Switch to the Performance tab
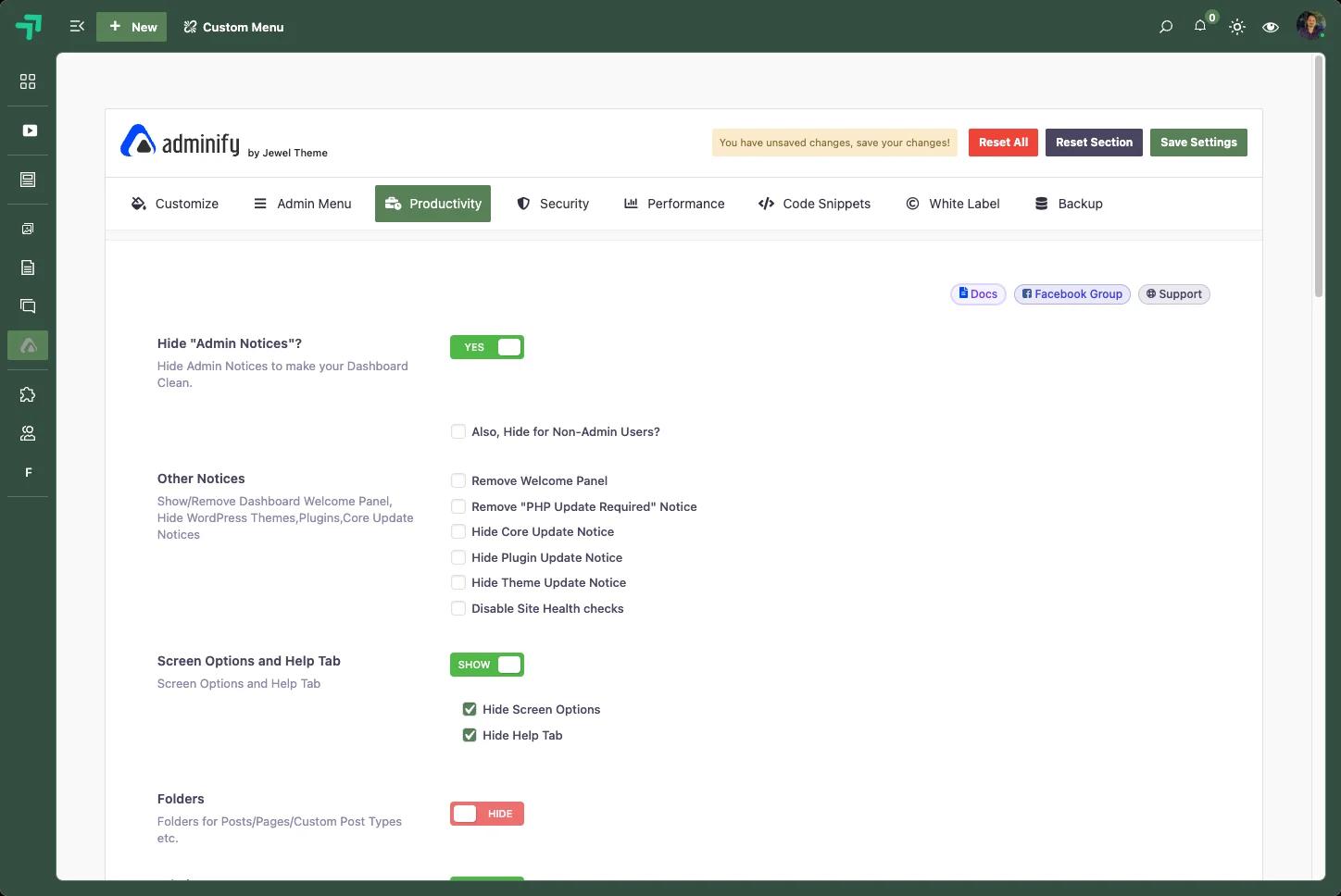This screenshot has height=896, width=1341. 674,204
